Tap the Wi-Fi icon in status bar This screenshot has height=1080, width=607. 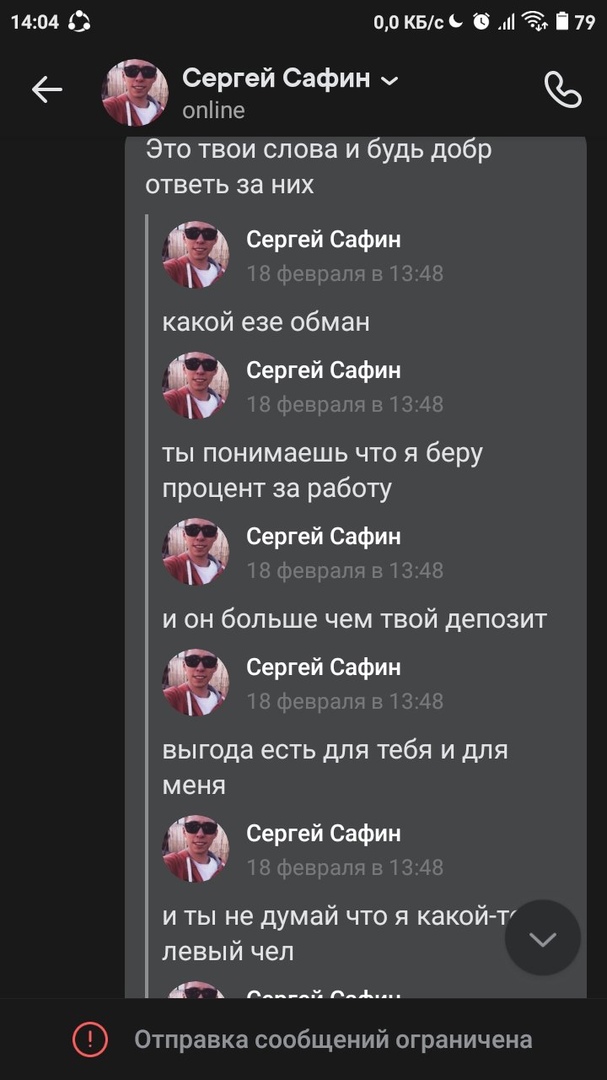tap(535, 21)
